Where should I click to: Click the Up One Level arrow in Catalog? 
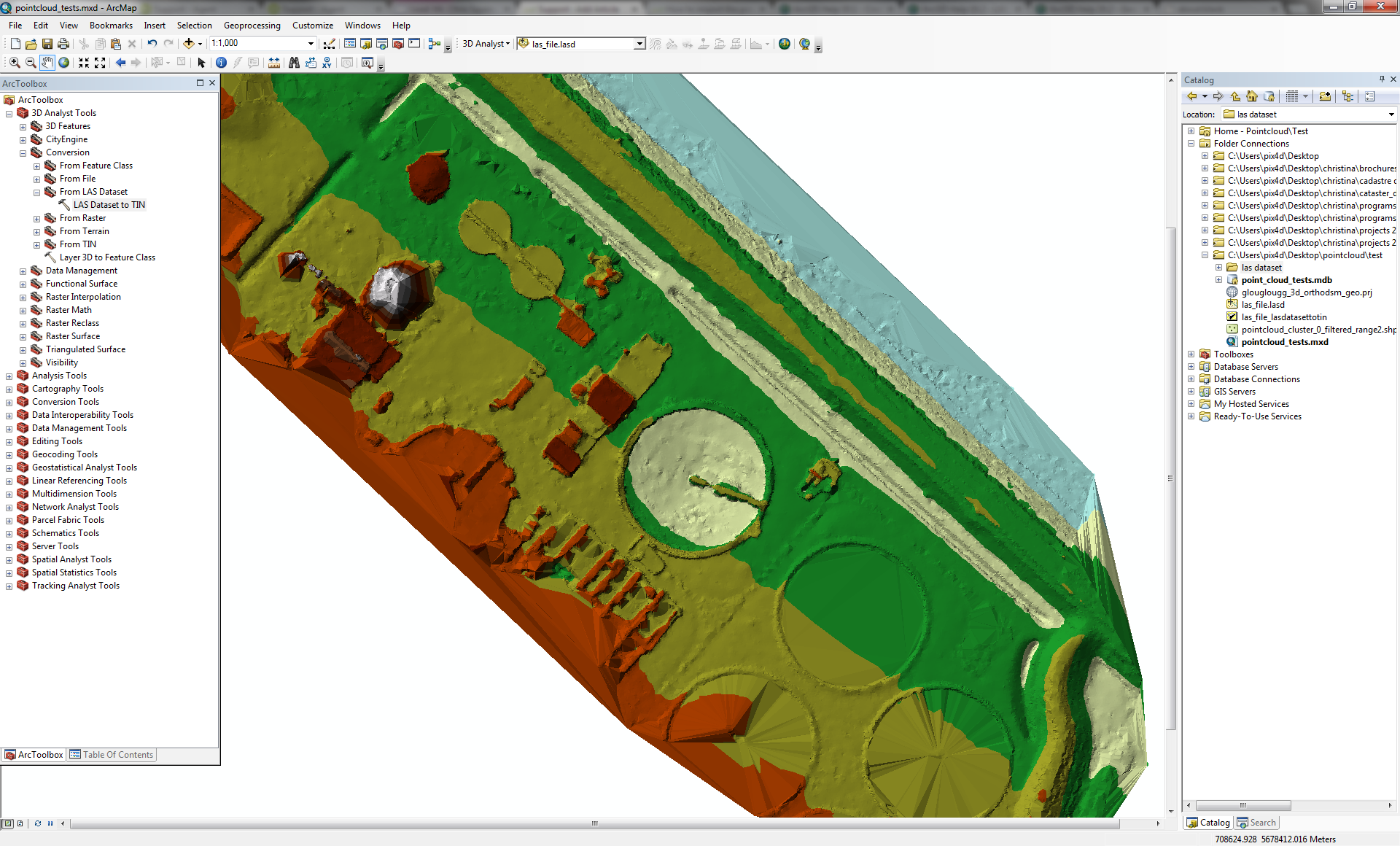click(1235, 96)
